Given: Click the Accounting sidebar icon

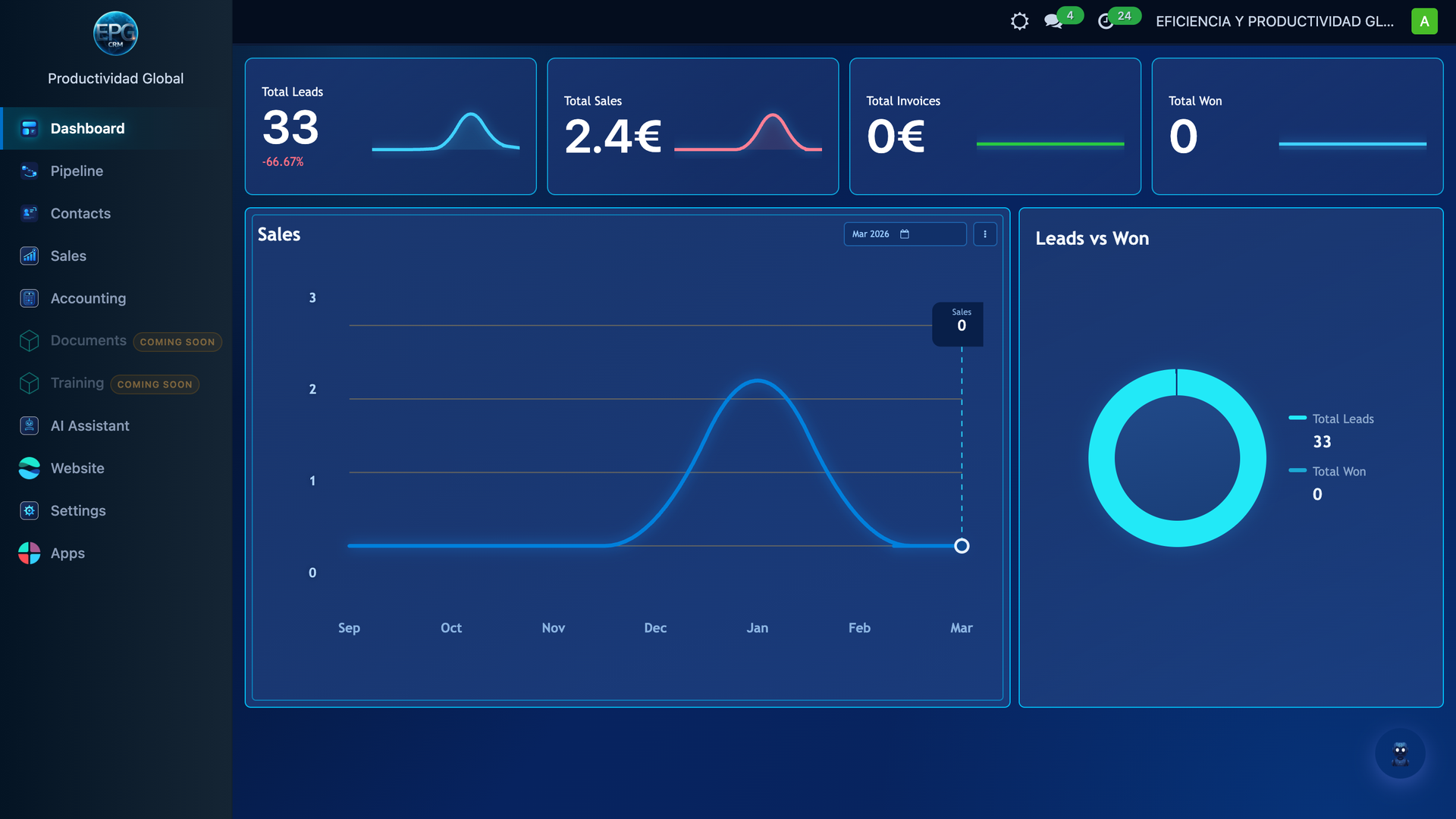Looking at the screenshot, I should tap(29, 299).
